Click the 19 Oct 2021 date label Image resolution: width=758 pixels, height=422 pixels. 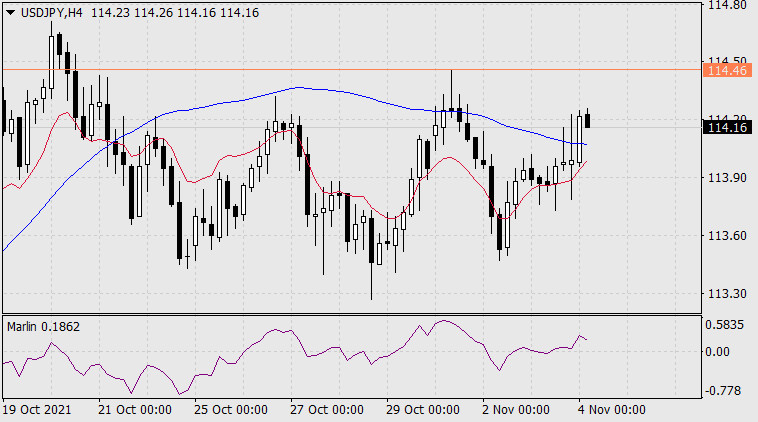pos(37,410)
